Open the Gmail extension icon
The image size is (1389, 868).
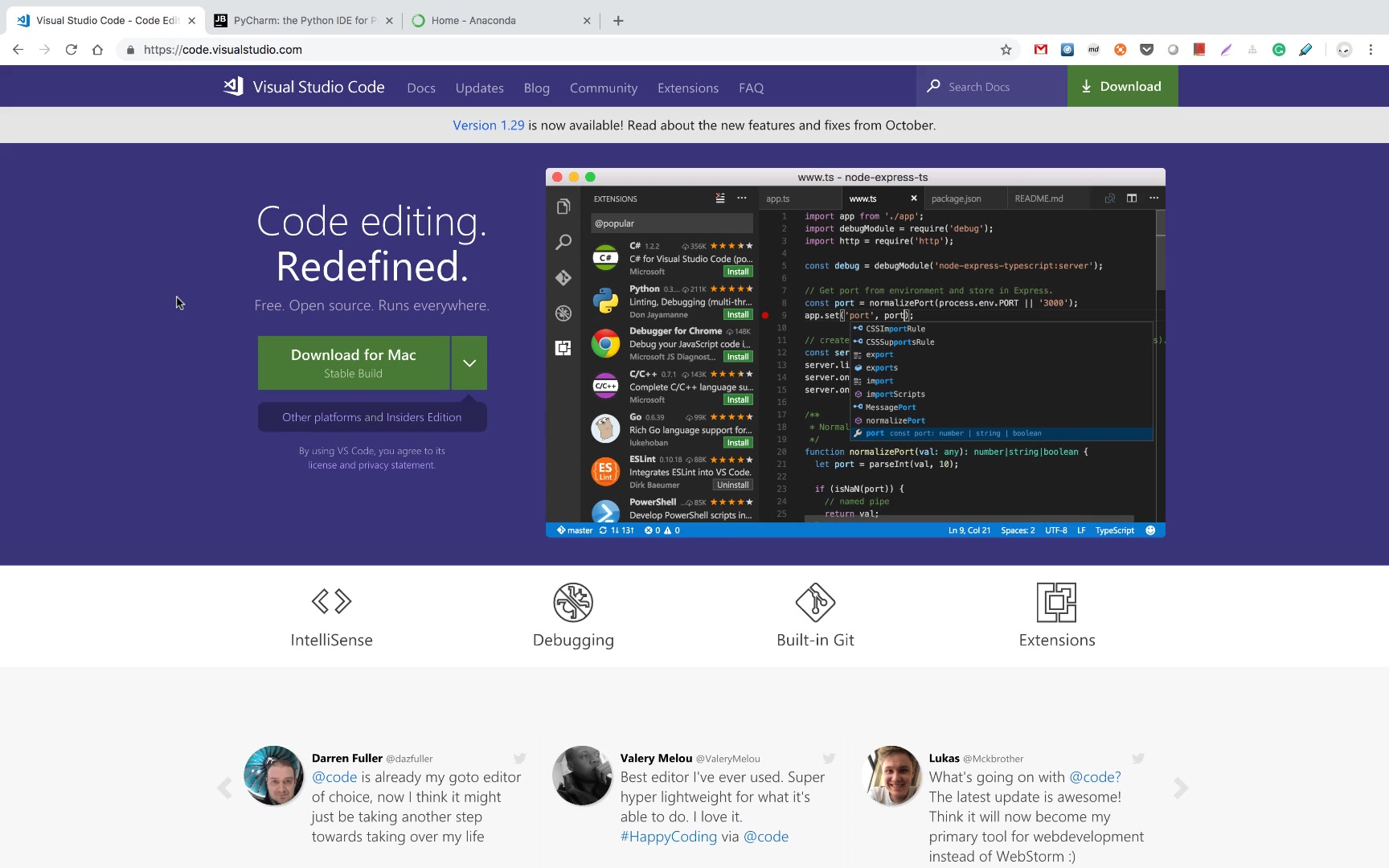[1041, 50]
